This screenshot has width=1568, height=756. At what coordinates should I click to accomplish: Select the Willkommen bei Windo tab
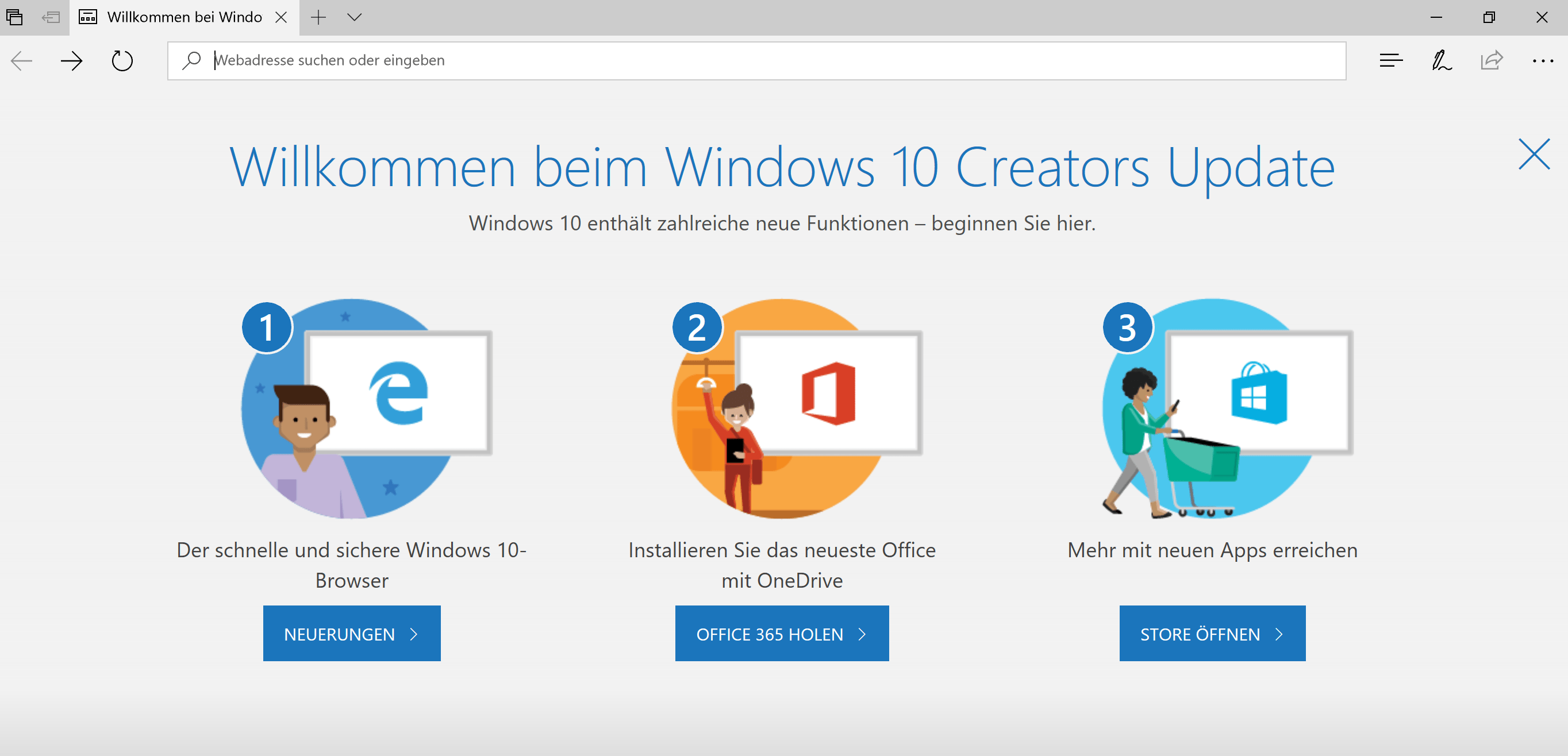point(184,17)
